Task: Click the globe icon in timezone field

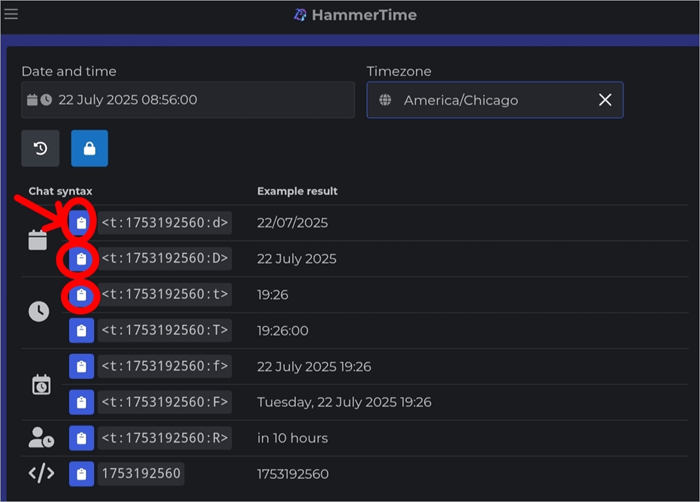Action: (385, 100)
